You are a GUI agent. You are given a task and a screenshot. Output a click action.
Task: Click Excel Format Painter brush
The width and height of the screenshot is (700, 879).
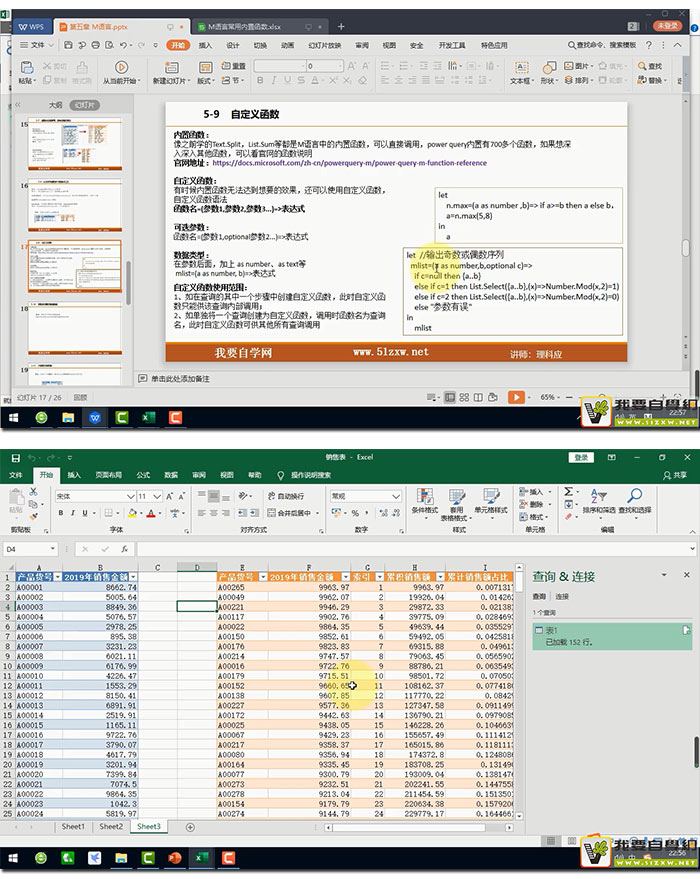coord(34,515)
